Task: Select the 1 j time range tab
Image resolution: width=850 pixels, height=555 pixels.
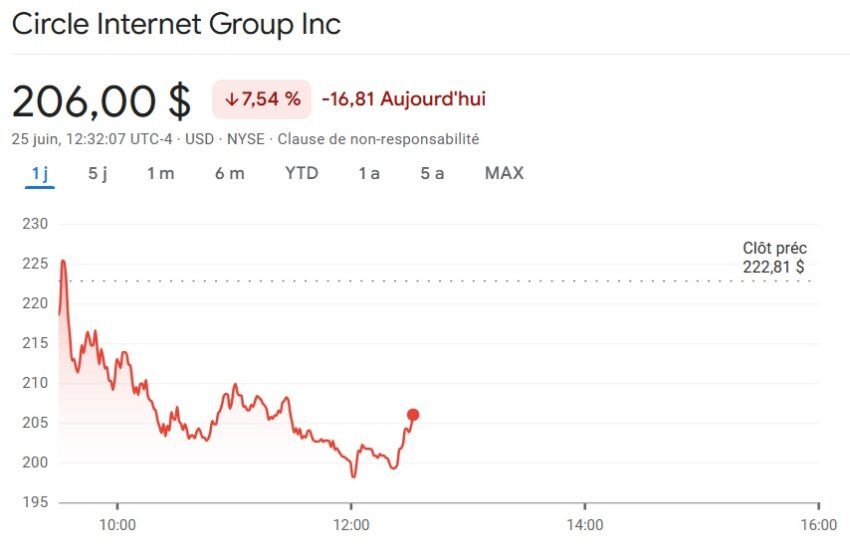Action: click(40, 173)
